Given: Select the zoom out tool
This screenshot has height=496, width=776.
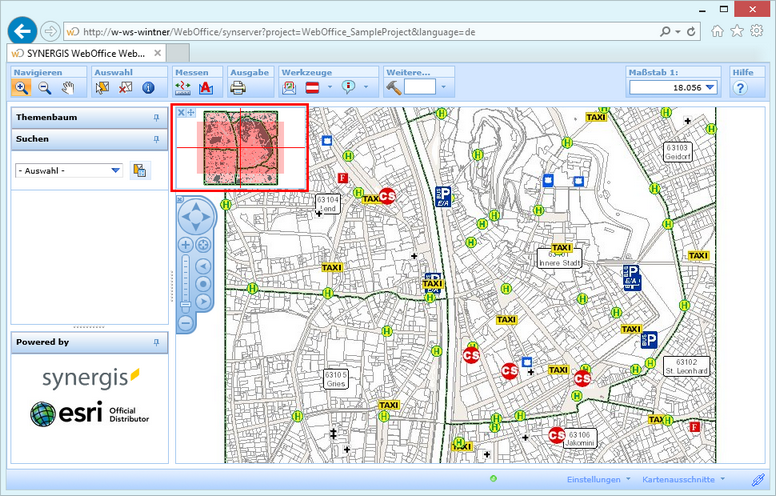Looking at the screenshot, I should coord(45,88).
